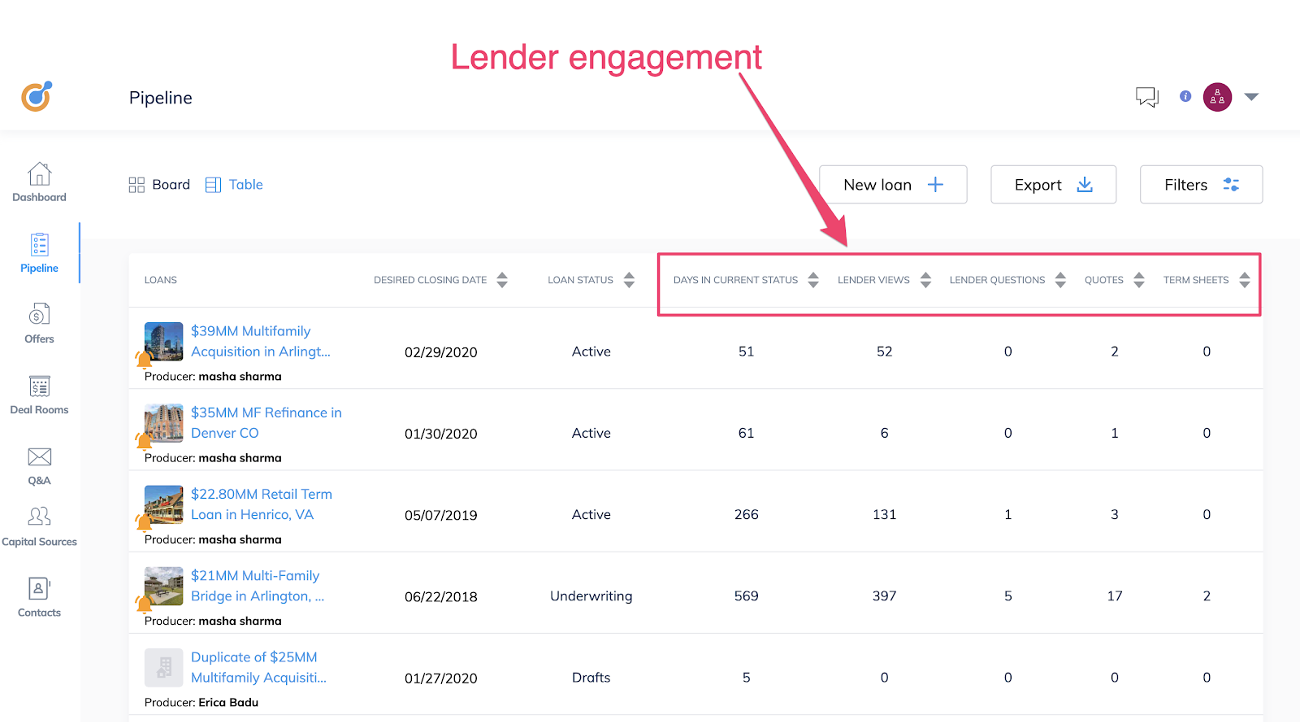The width and height of the screenshot is (1300, 722).
Task: Open the Filters button
Action: pos(1201,185)
